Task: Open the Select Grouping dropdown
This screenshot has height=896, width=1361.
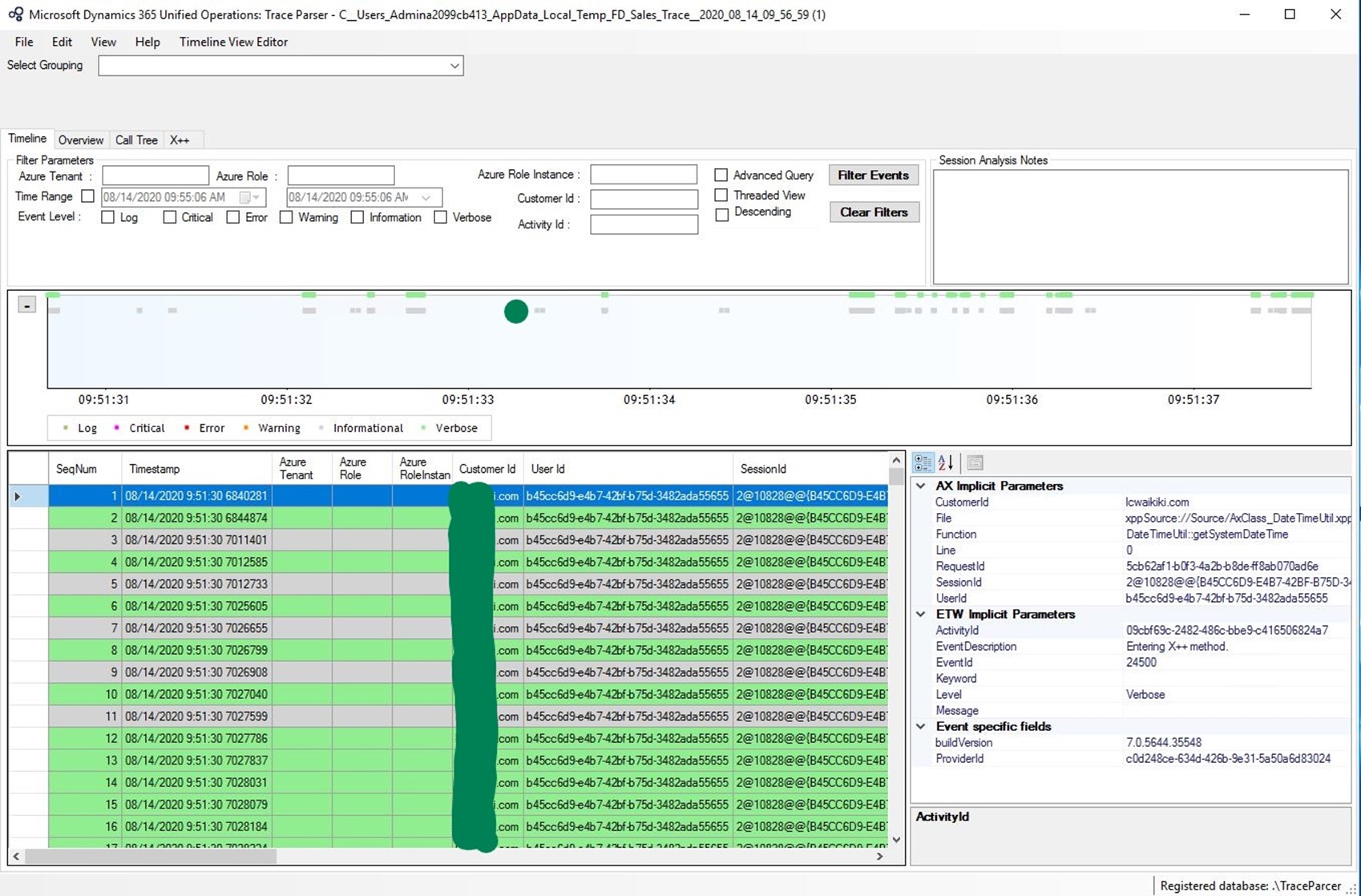Action: (x=454, y=66)
